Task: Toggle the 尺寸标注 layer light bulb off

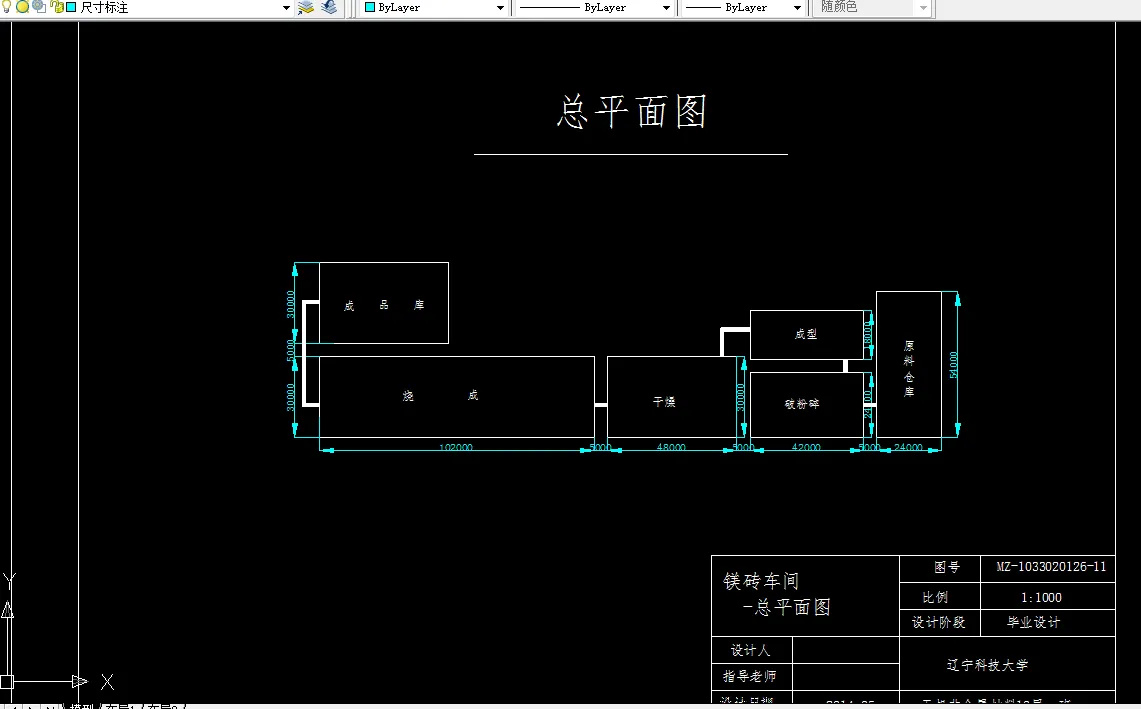Action: [x=6, y=8]
